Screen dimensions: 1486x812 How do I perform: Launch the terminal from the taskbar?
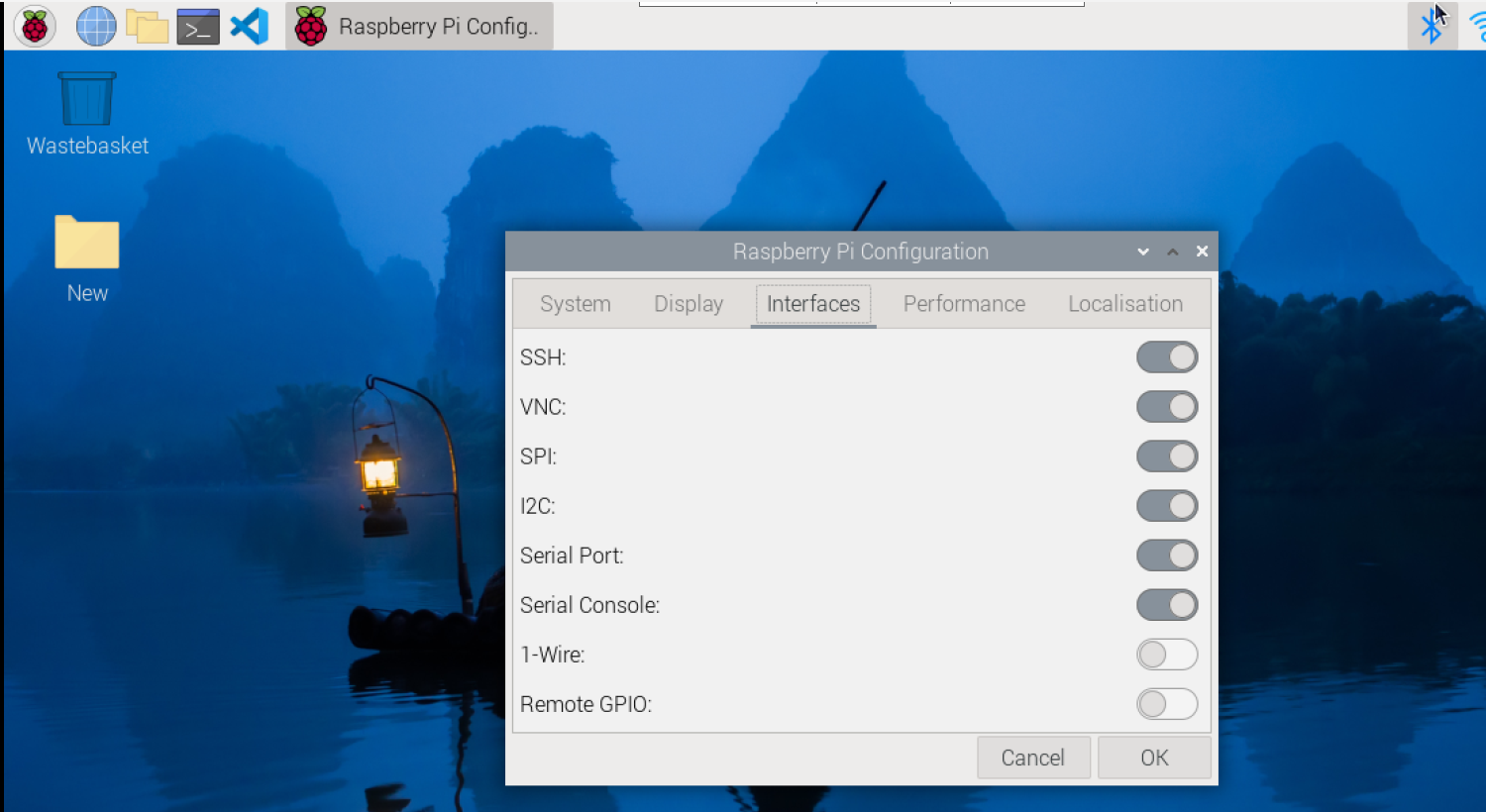(197, 26)
